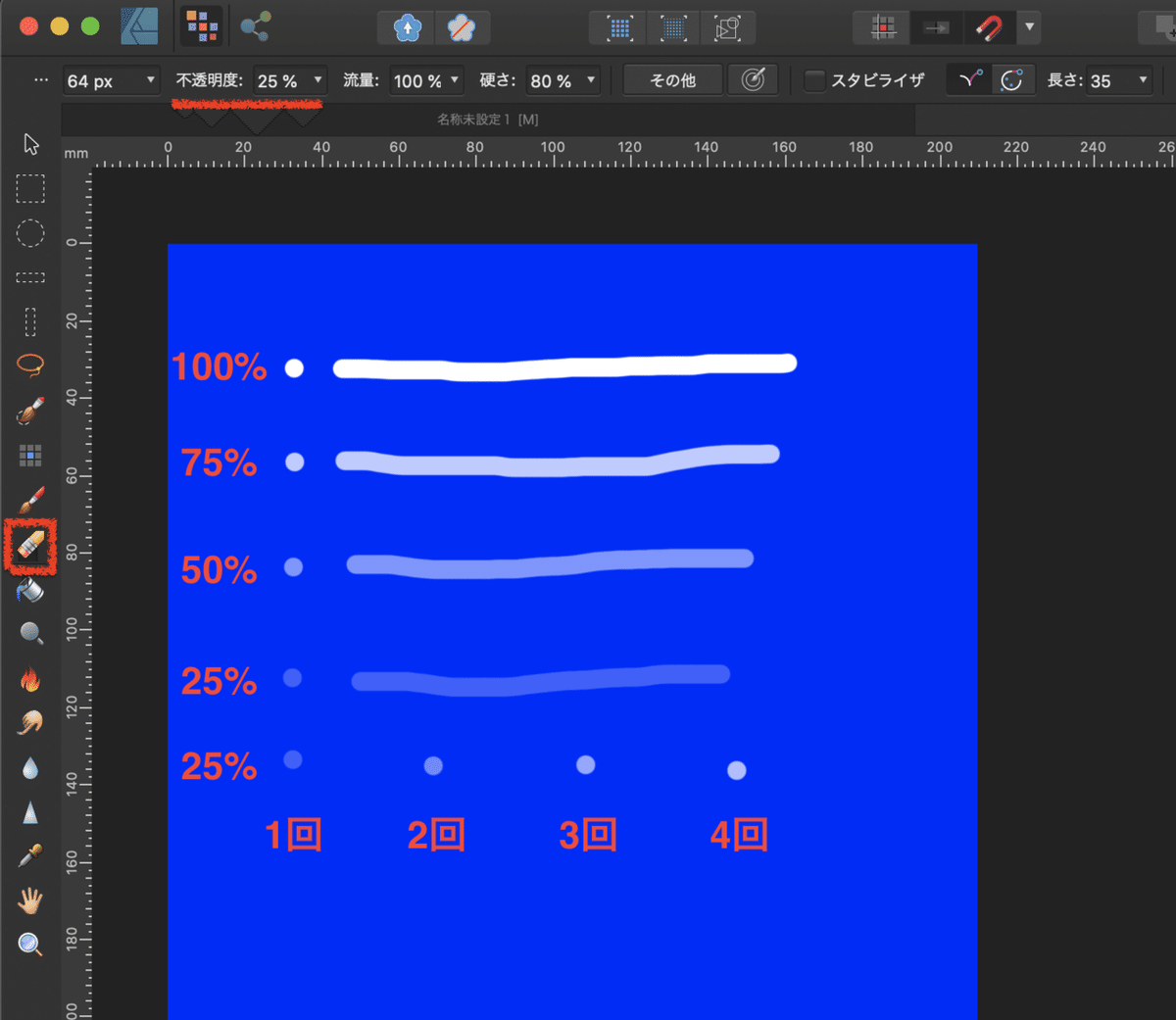The height and width of the screenshot is (1020, 1176).
Task: Select the View hand tool
Action: tap(30, 899)
